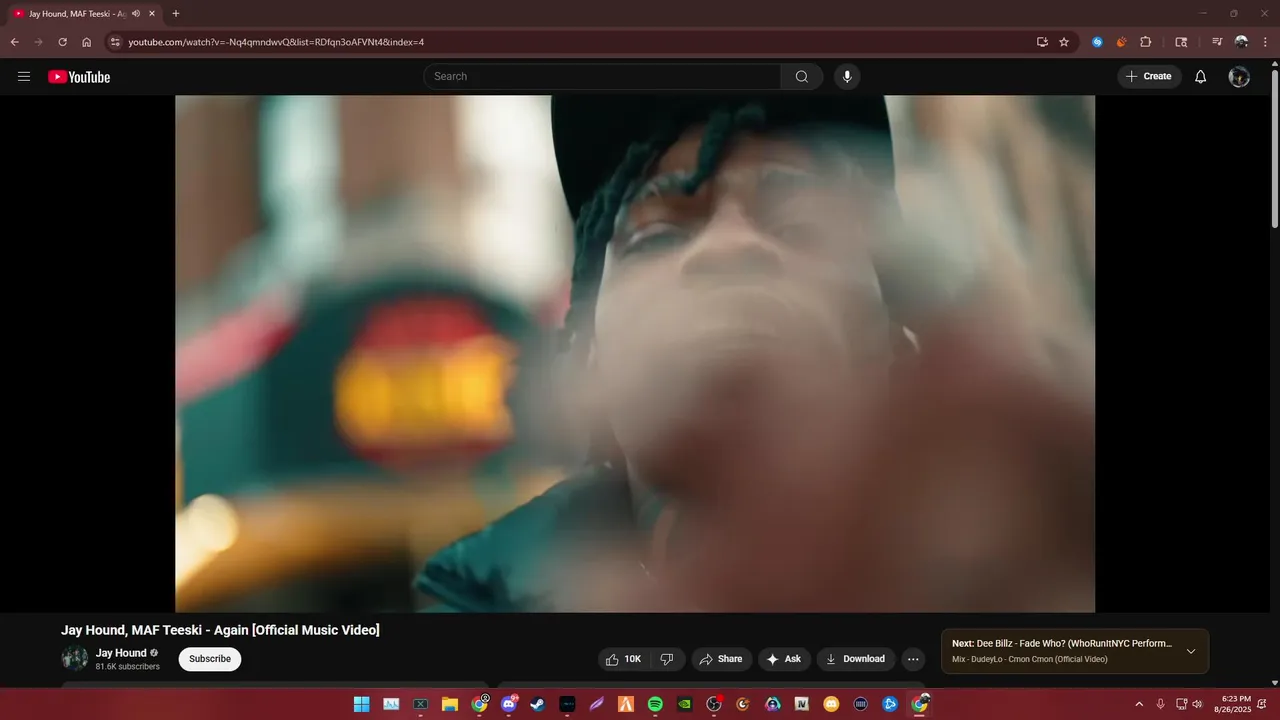Open Chrome three-dot menu
The image size is (1280, 720).
tap(1265, 42)
